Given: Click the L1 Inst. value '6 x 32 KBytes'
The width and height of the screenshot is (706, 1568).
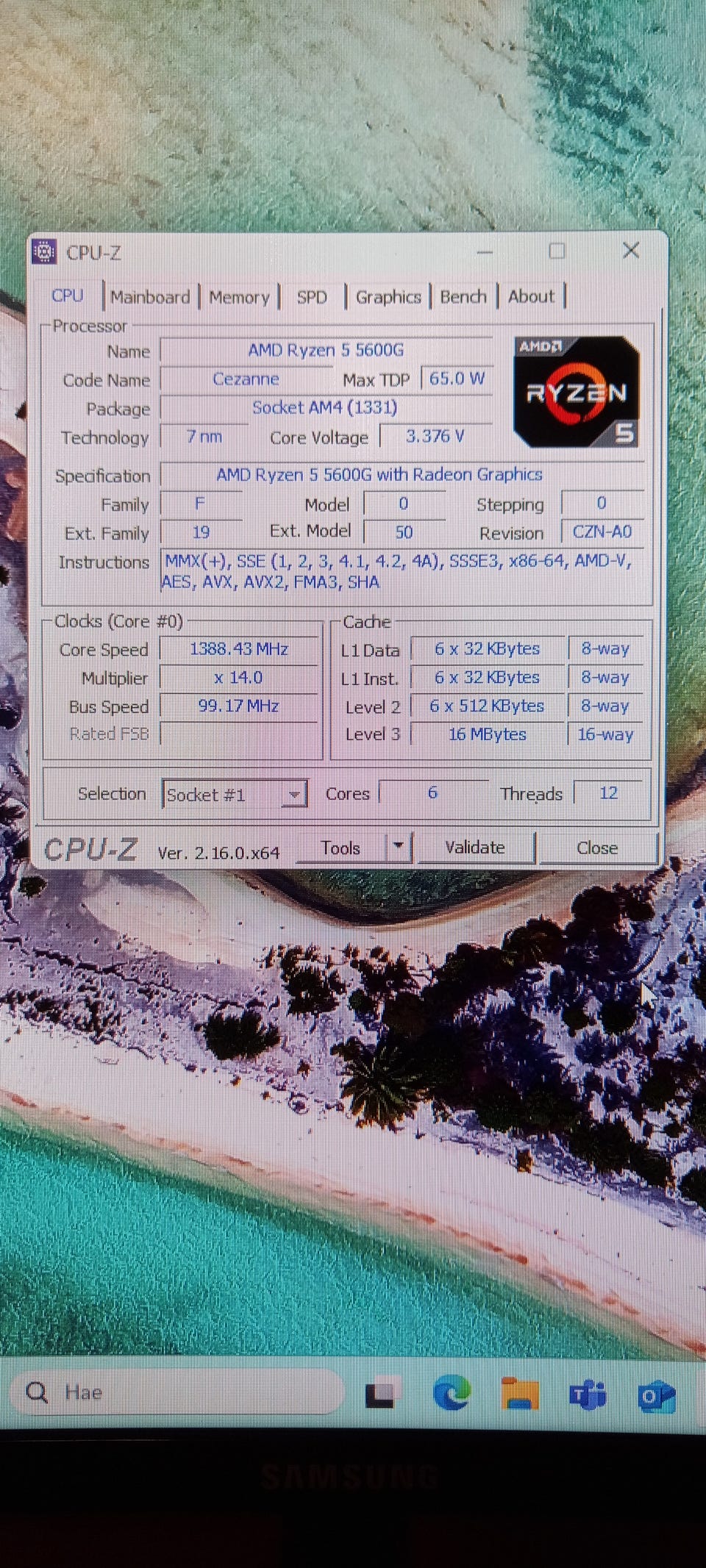Looking at the screenshot, I should tap(487, 678).
